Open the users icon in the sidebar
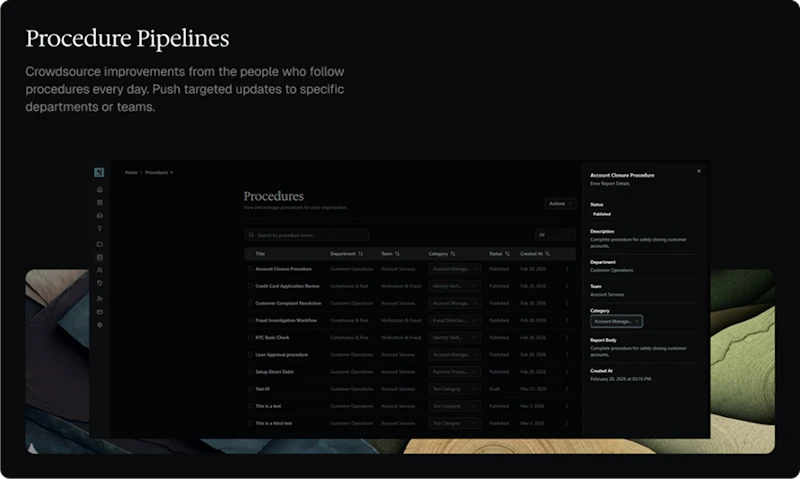The image size is (800, 479). pyautogui.click(x=99, y=270)
